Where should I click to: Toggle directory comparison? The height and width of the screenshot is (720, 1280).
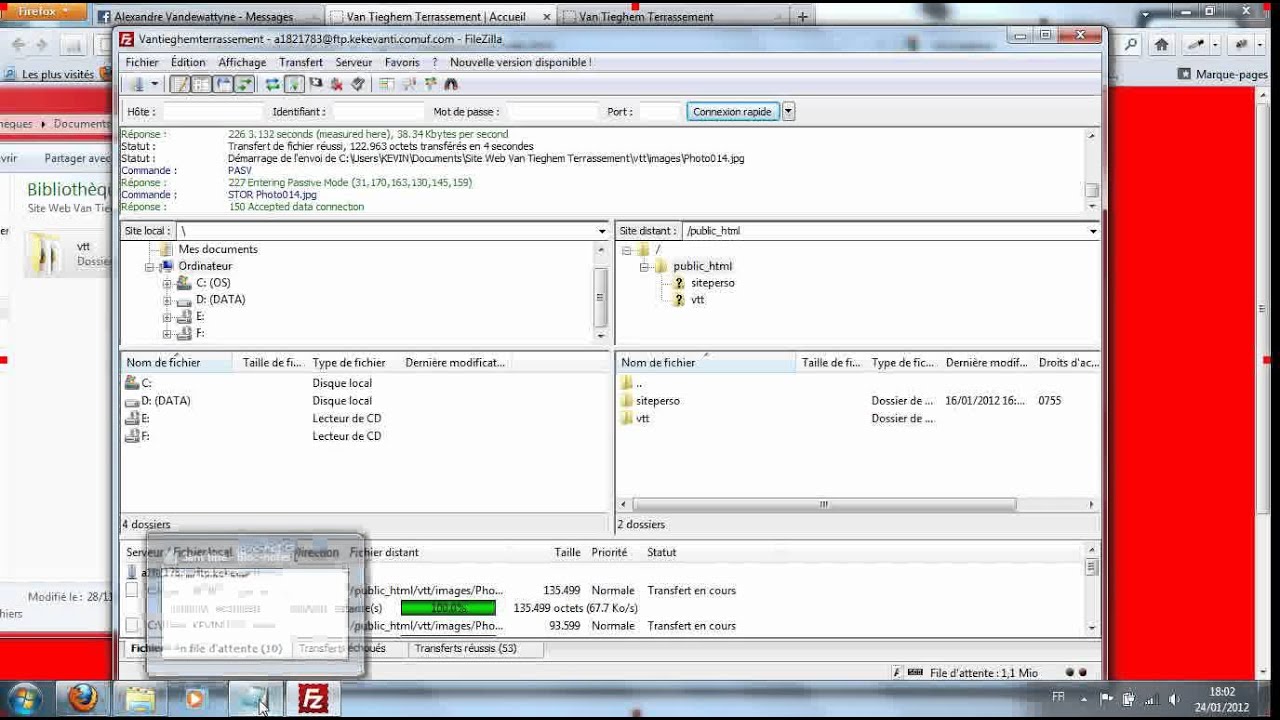408,85
